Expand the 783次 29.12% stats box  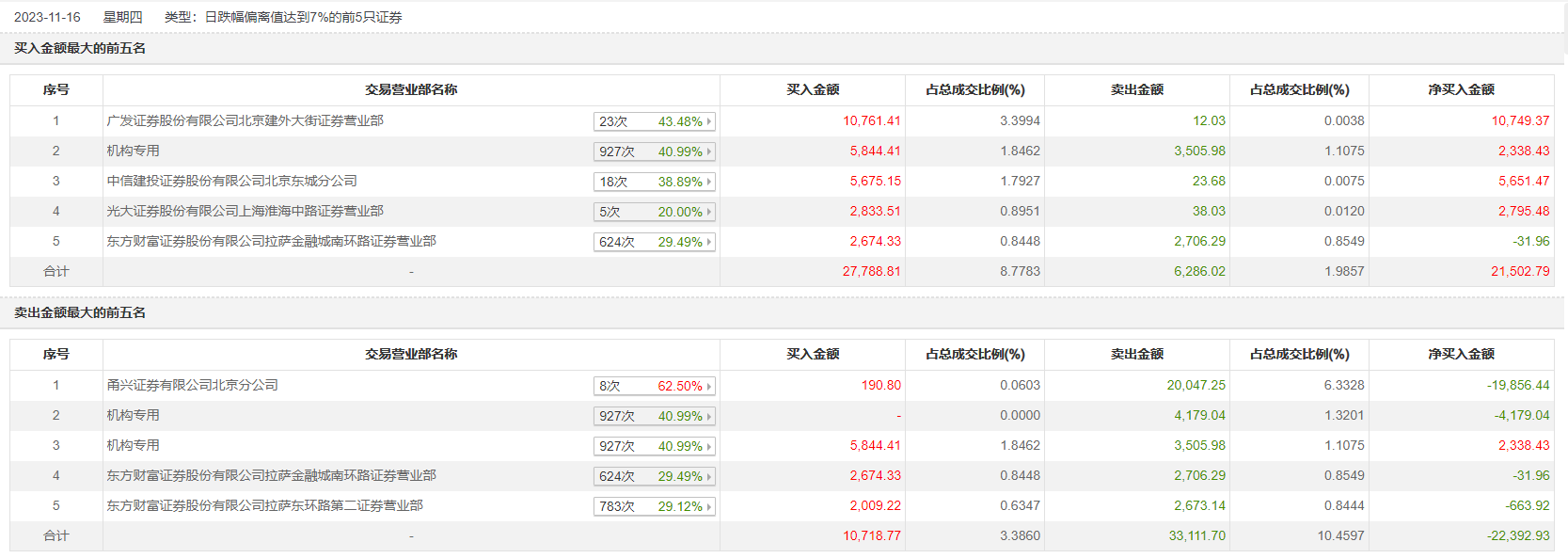coord(655,506)
